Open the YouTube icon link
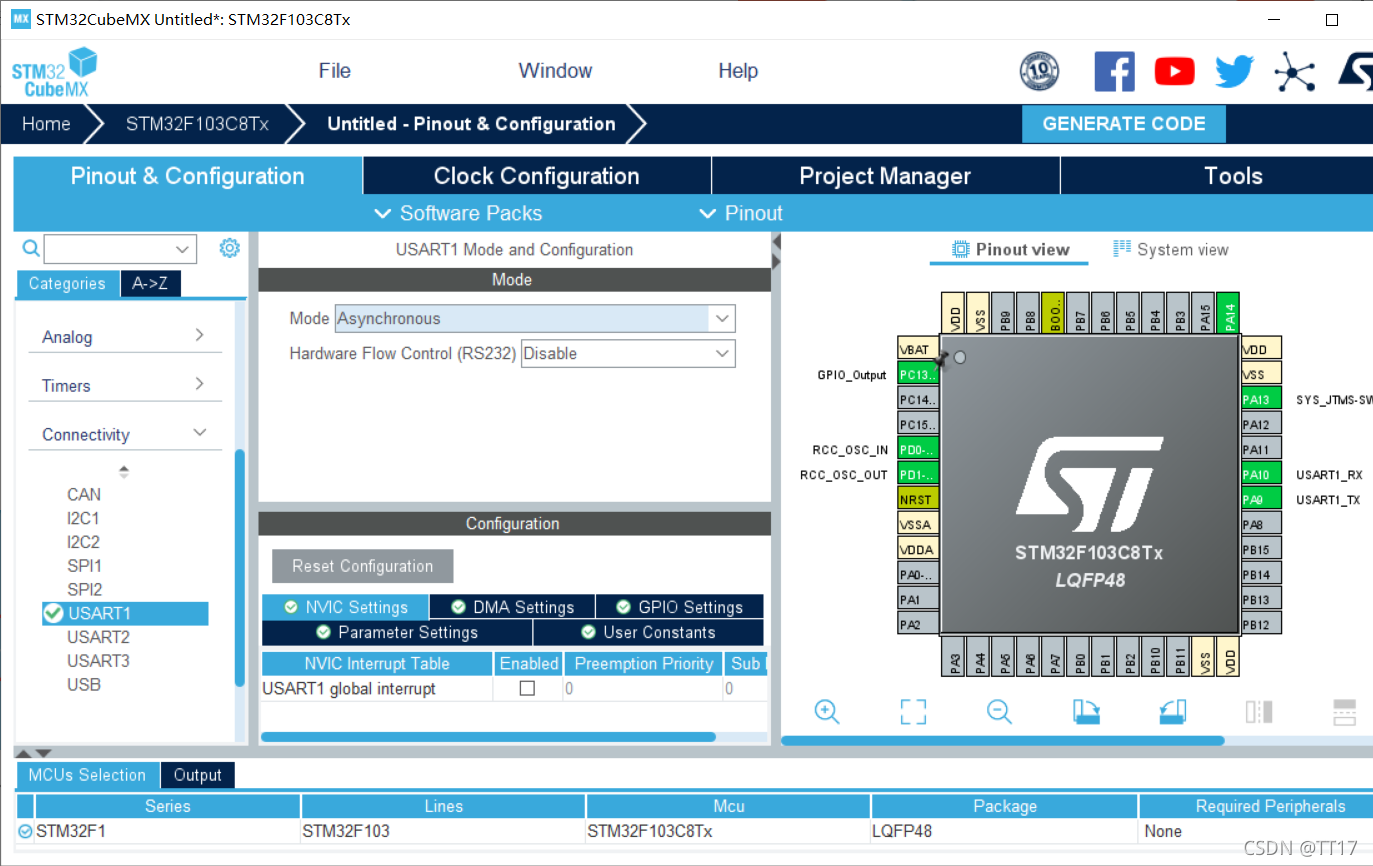Viewport: 1373px width, 866px height. (x=1174, y=71)
